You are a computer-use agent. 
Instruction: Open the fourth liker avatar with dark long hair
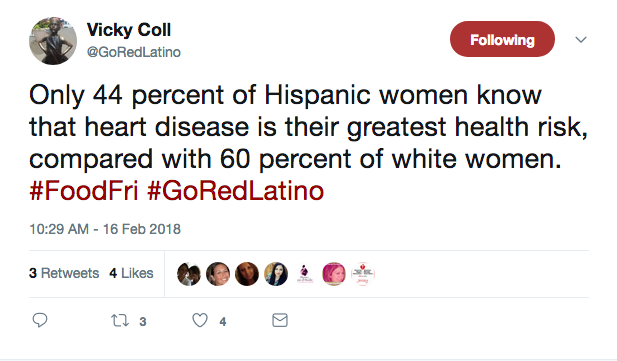pyautogui.click(x=276, y=274)
